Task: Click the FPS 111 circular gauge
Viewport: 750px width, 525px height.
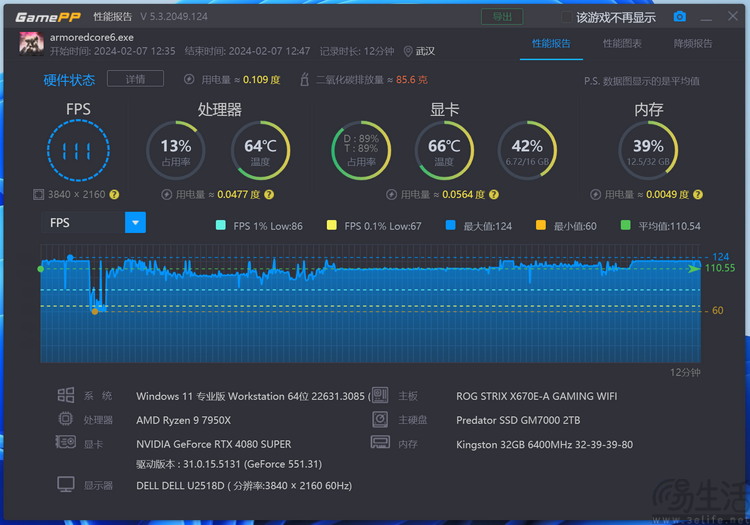Action: pyautogui.click(x=78, y=151)
